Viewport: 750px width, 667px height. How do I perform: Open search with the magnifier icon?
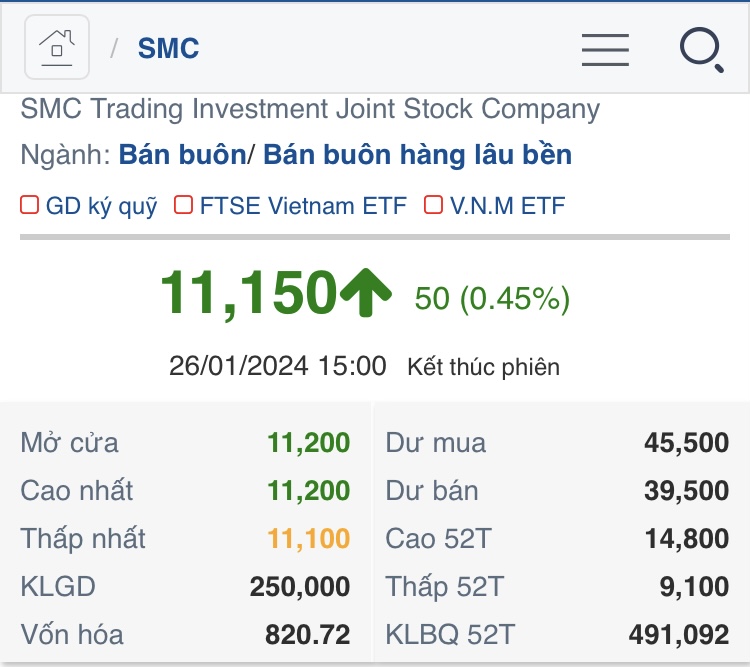[x=701, y=49]
